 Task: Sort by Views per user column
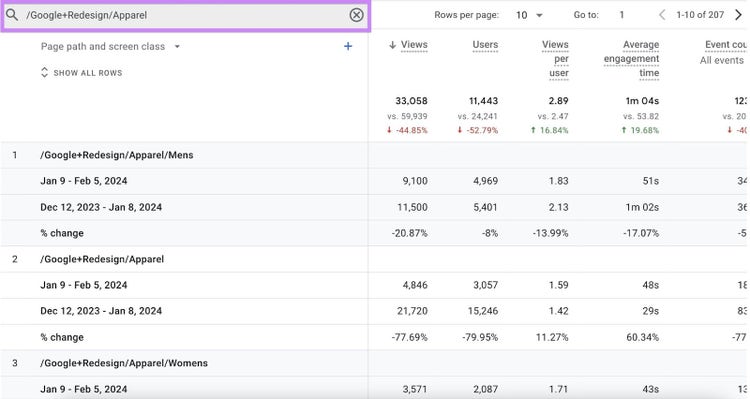(555, 59)
